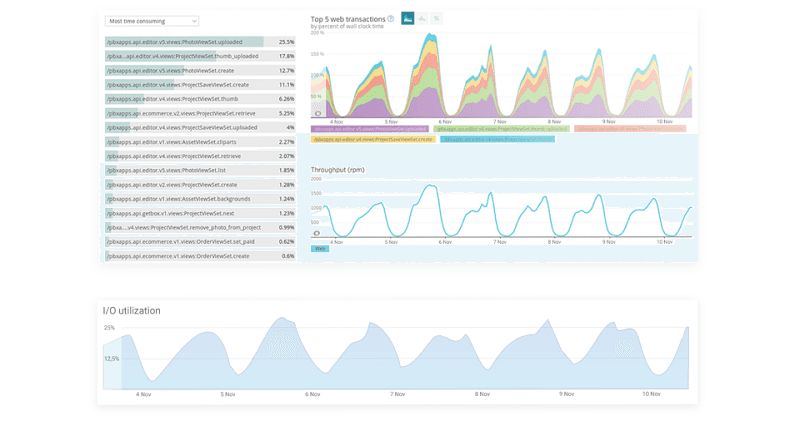Click the I/O utilization chart area
Screen dimensions: 800x421
pyautogui.click(x=400, y=360)
